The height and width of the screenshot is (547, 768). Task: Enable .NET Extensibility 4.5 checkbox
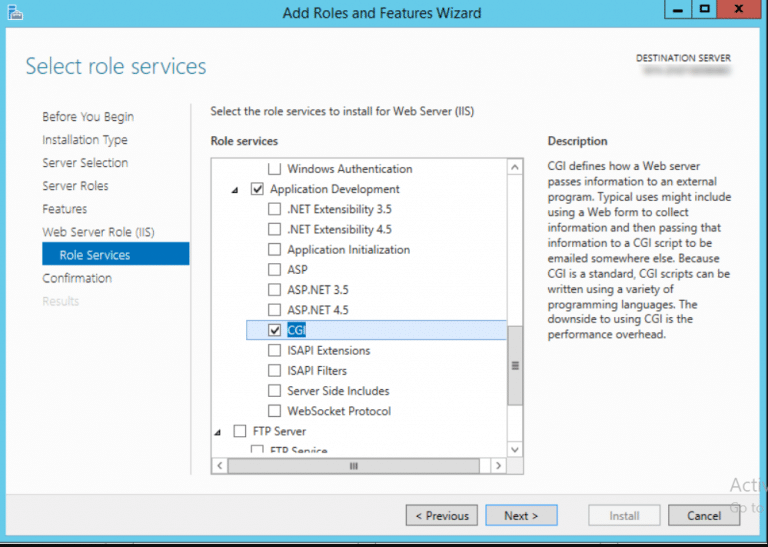[x=274, y=229]
